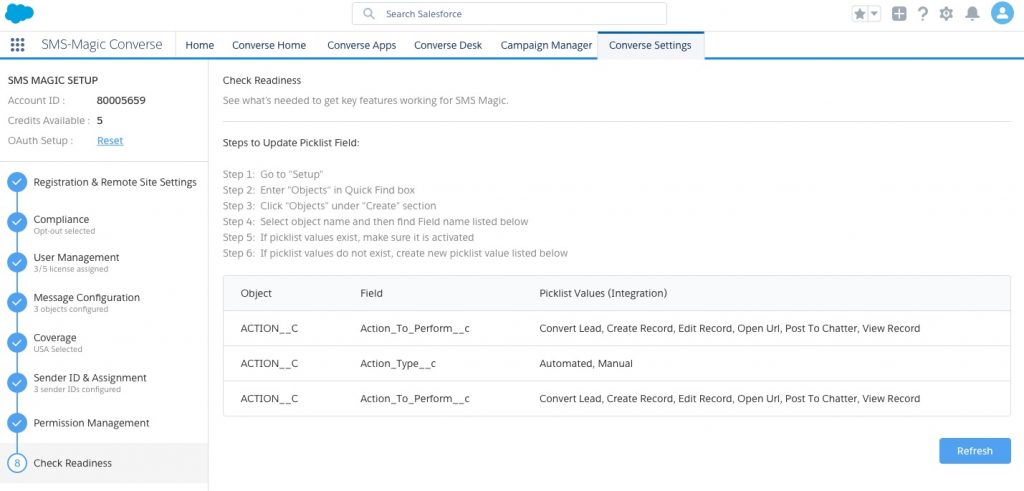Screen dimensions: 1024x491
Task: Click the OAuth Setup Reset link
Action: (x=110, y=141)
